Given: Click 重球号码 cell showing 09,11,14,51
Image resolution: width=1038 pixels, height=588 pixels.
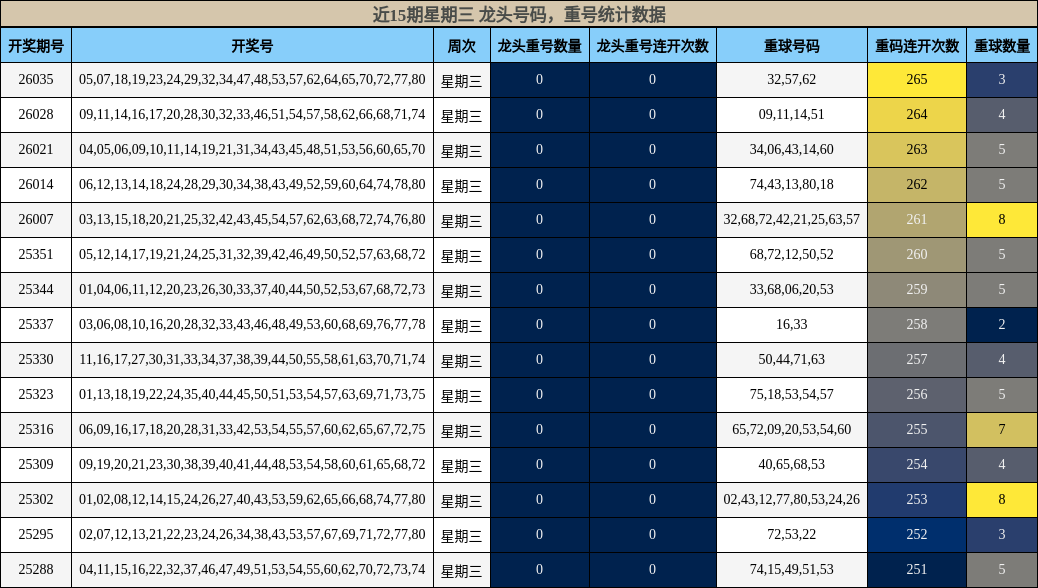Looking at the screenshot, I should pos(791,115).
